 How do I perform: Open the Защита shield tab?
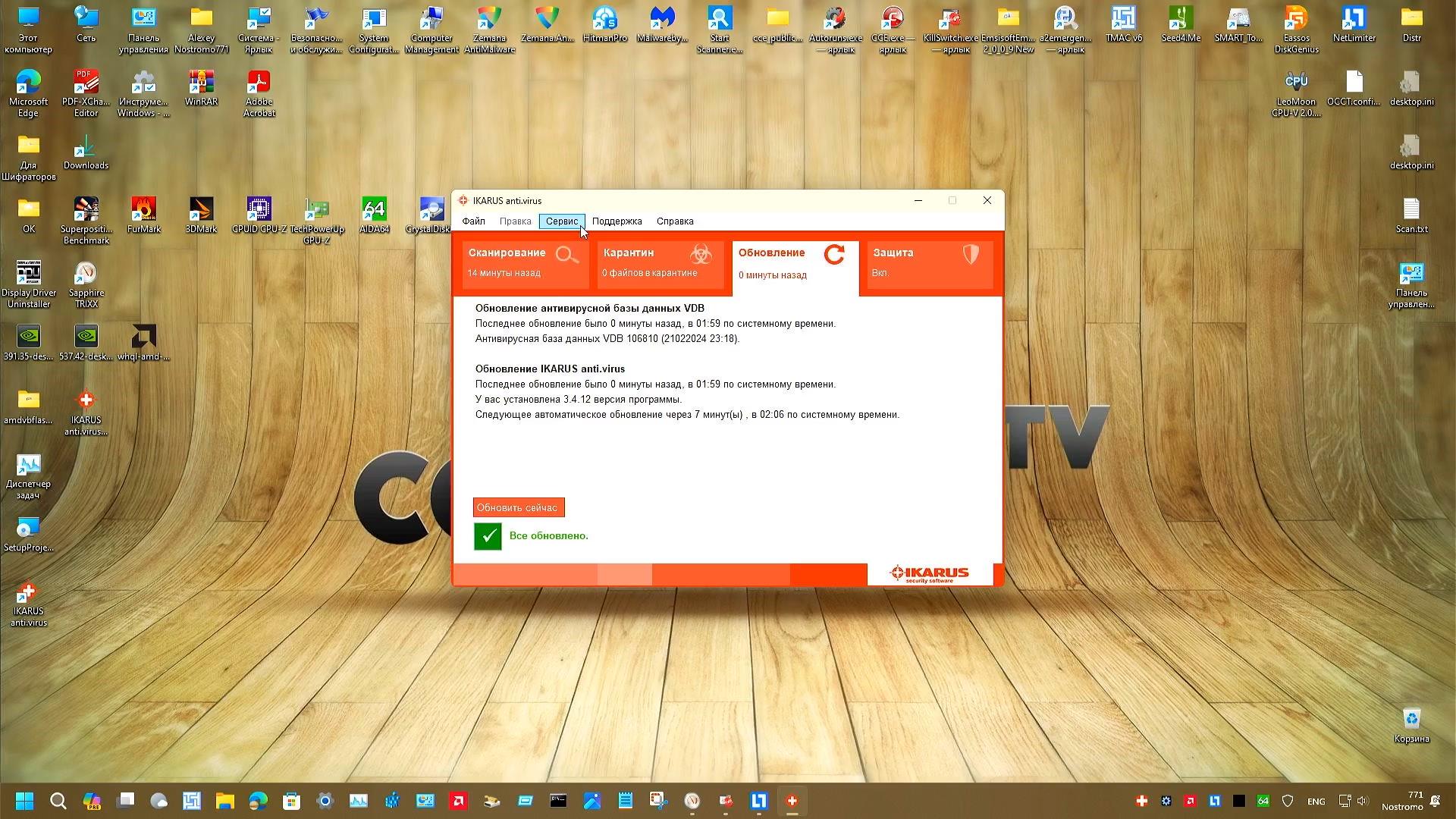tap(930, 263)
